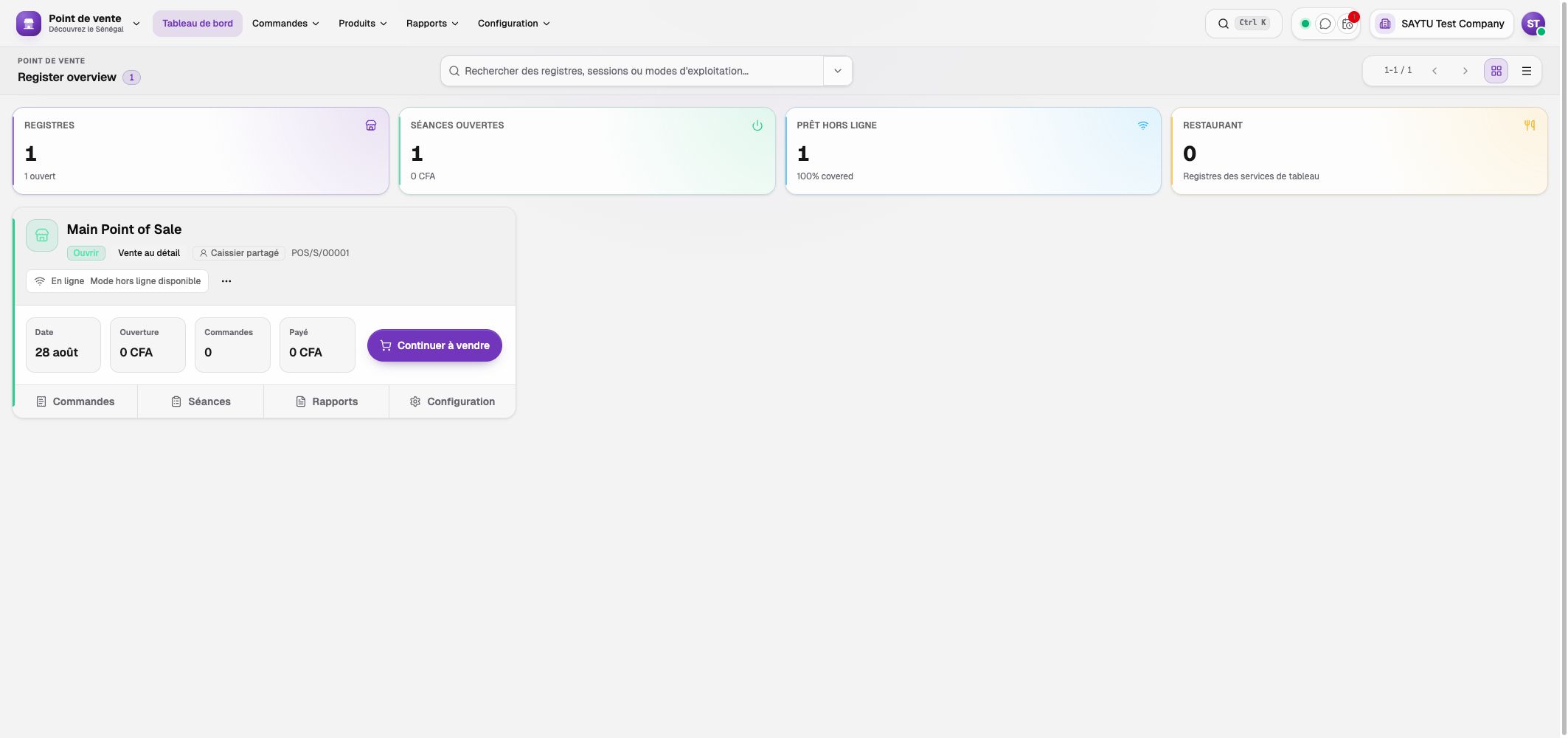The image size is (1568, 738).
Task: Open the Rapports top menu
Action: [432, 24]
